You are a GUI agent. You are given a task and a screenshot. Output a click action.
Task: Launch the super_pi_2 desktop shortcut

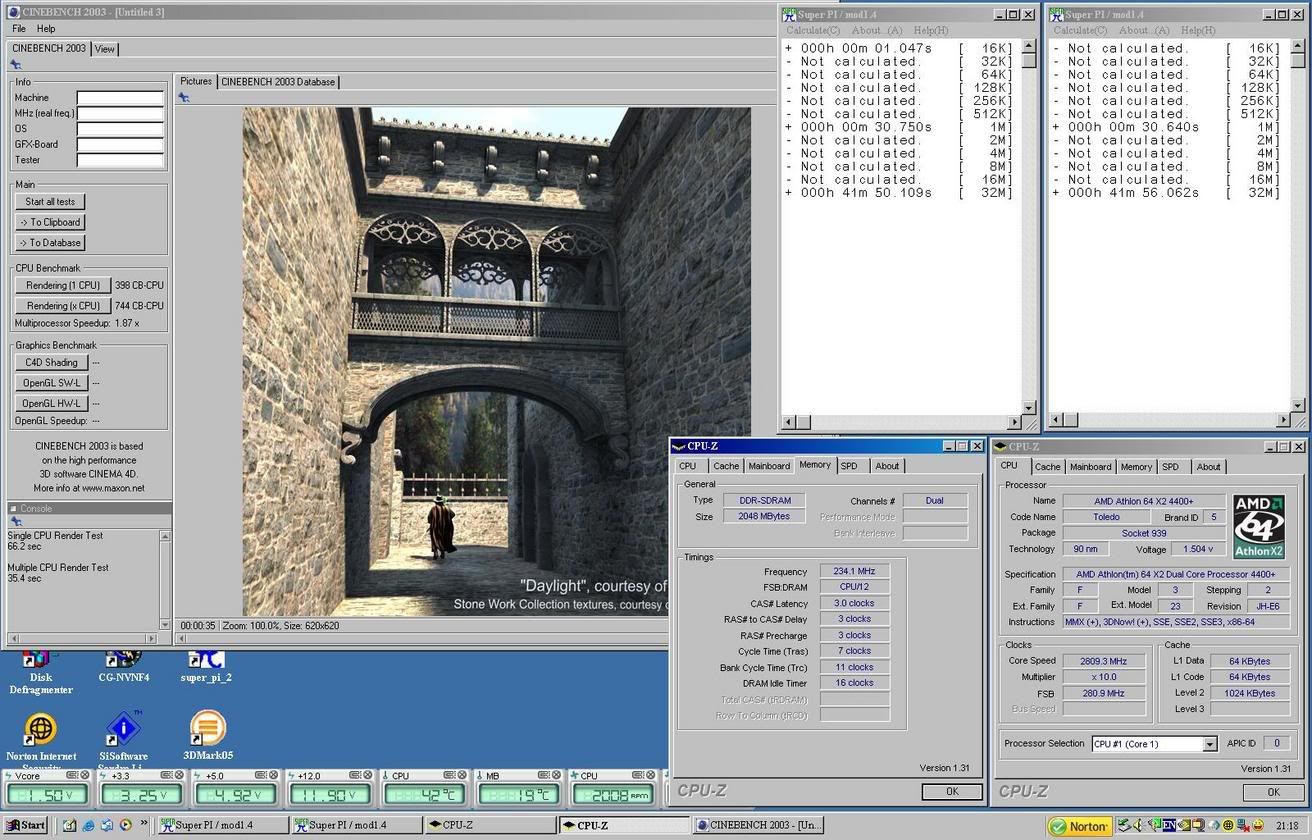(x=206, y=666)
